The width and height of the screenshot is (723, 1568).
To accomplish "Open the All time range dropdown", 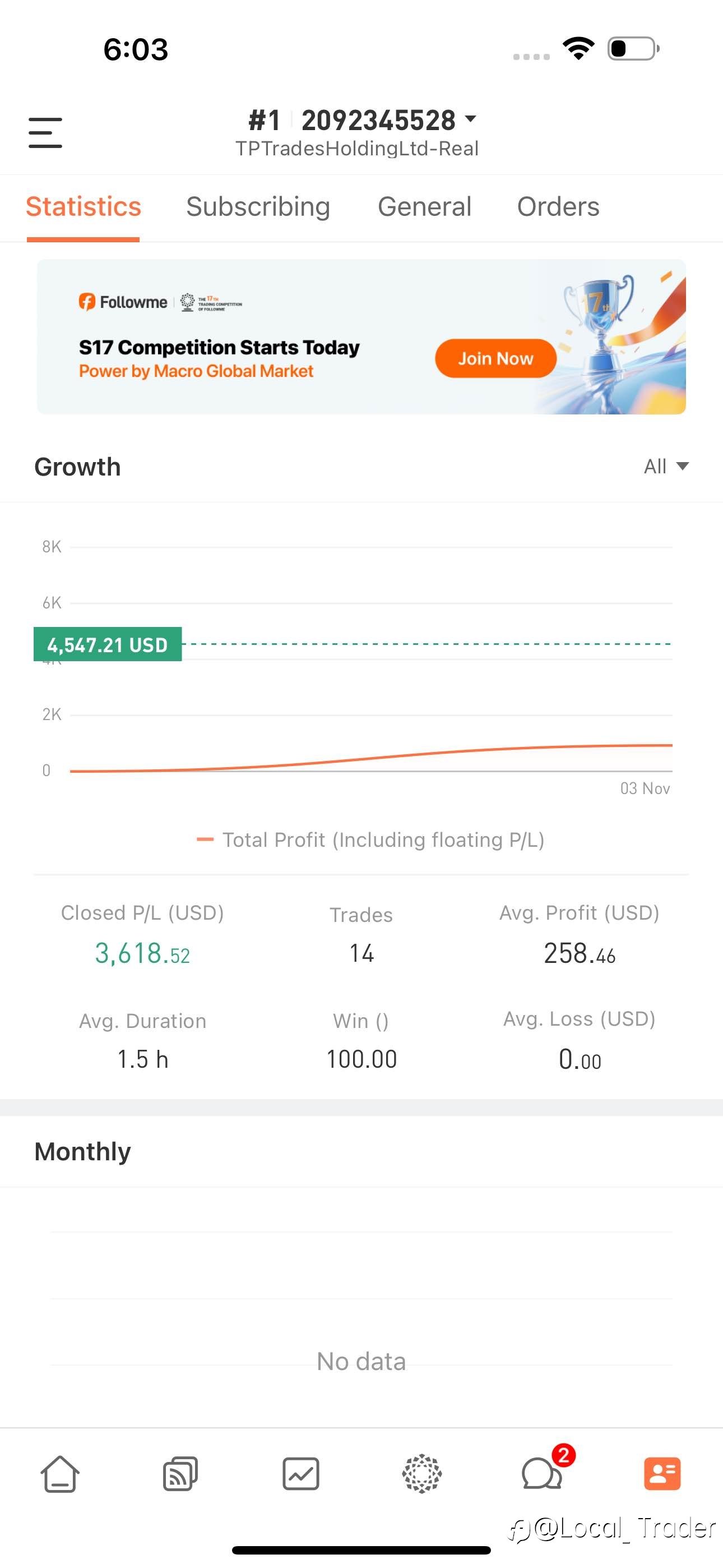I will pos(666,466).
